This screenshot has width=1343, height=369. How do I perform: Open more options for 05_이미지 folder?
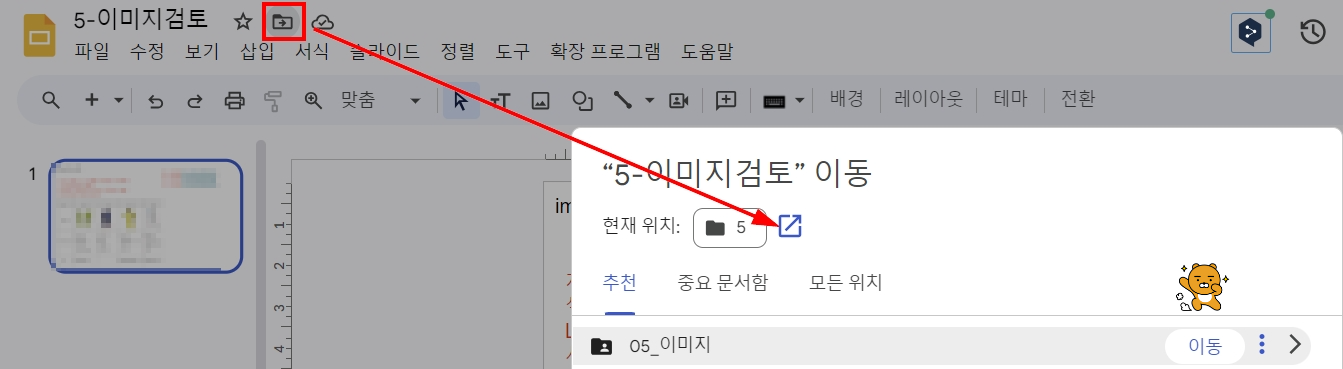[1262, 345]
